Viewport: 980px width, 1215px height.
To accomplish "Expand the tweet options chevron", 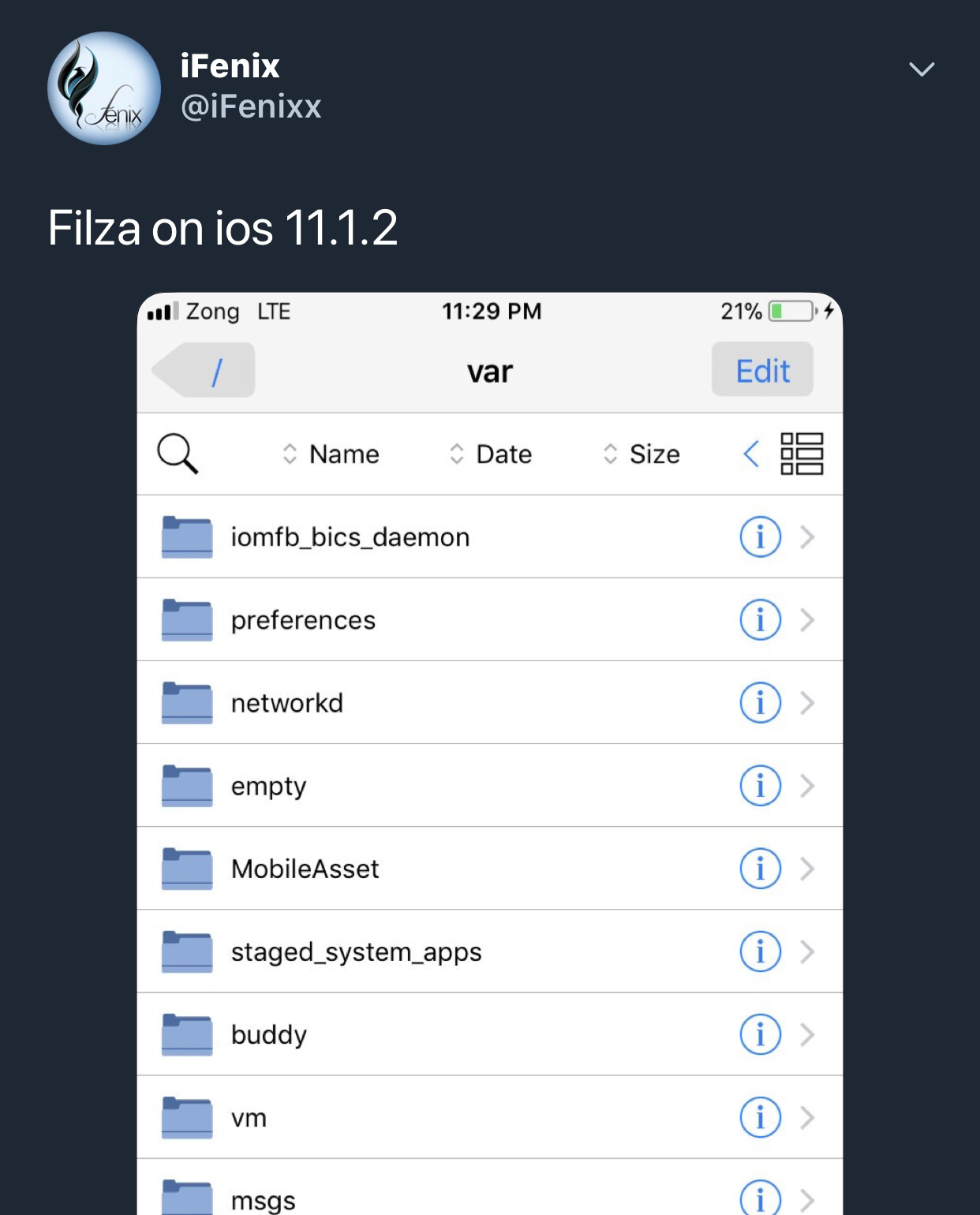I will [x=922, y=69].
